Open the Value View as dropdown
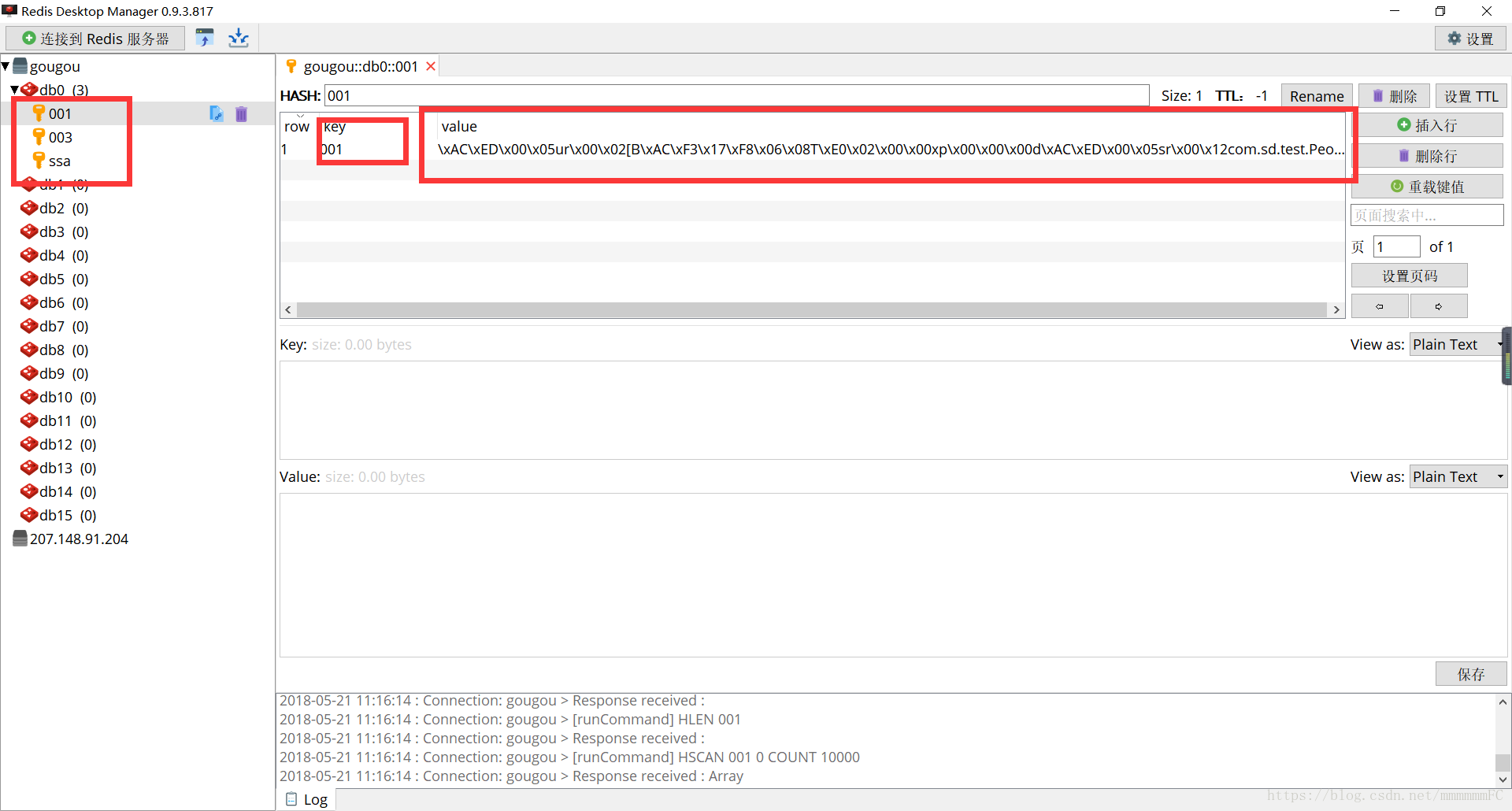Screen dimensions: 1512x811 click(x=1458, y=477)
